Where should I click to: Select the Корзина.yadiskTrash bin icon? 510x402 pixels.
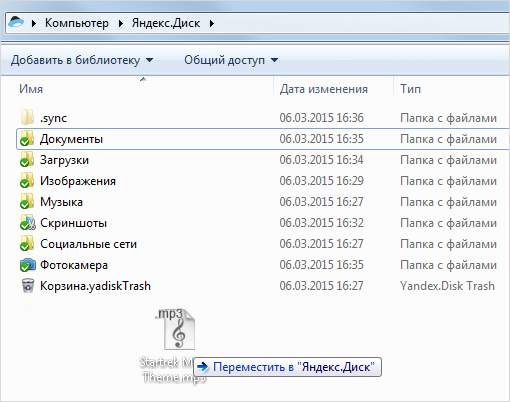pyautogui.click(x=28, y=286)
